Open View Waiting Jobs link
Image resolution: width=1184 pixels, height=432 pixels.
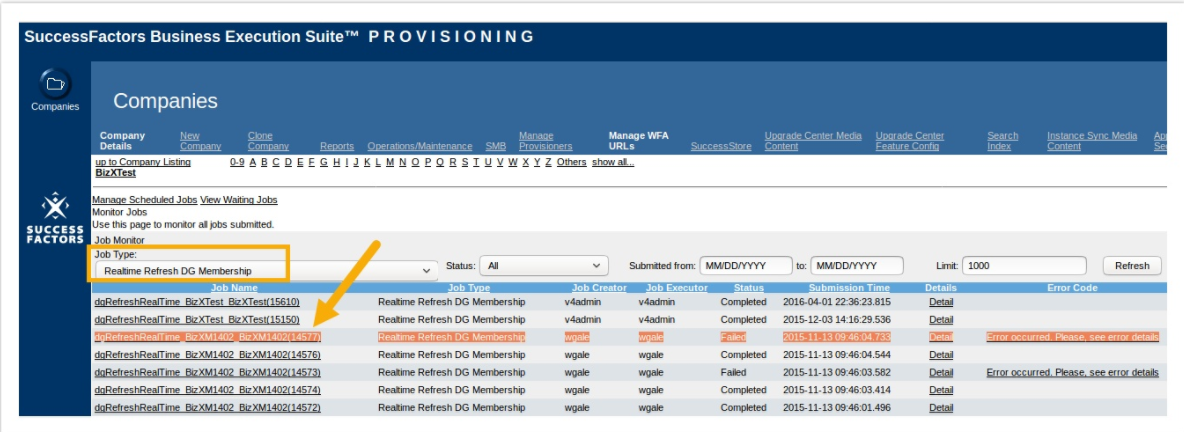(x=239, y=199)
